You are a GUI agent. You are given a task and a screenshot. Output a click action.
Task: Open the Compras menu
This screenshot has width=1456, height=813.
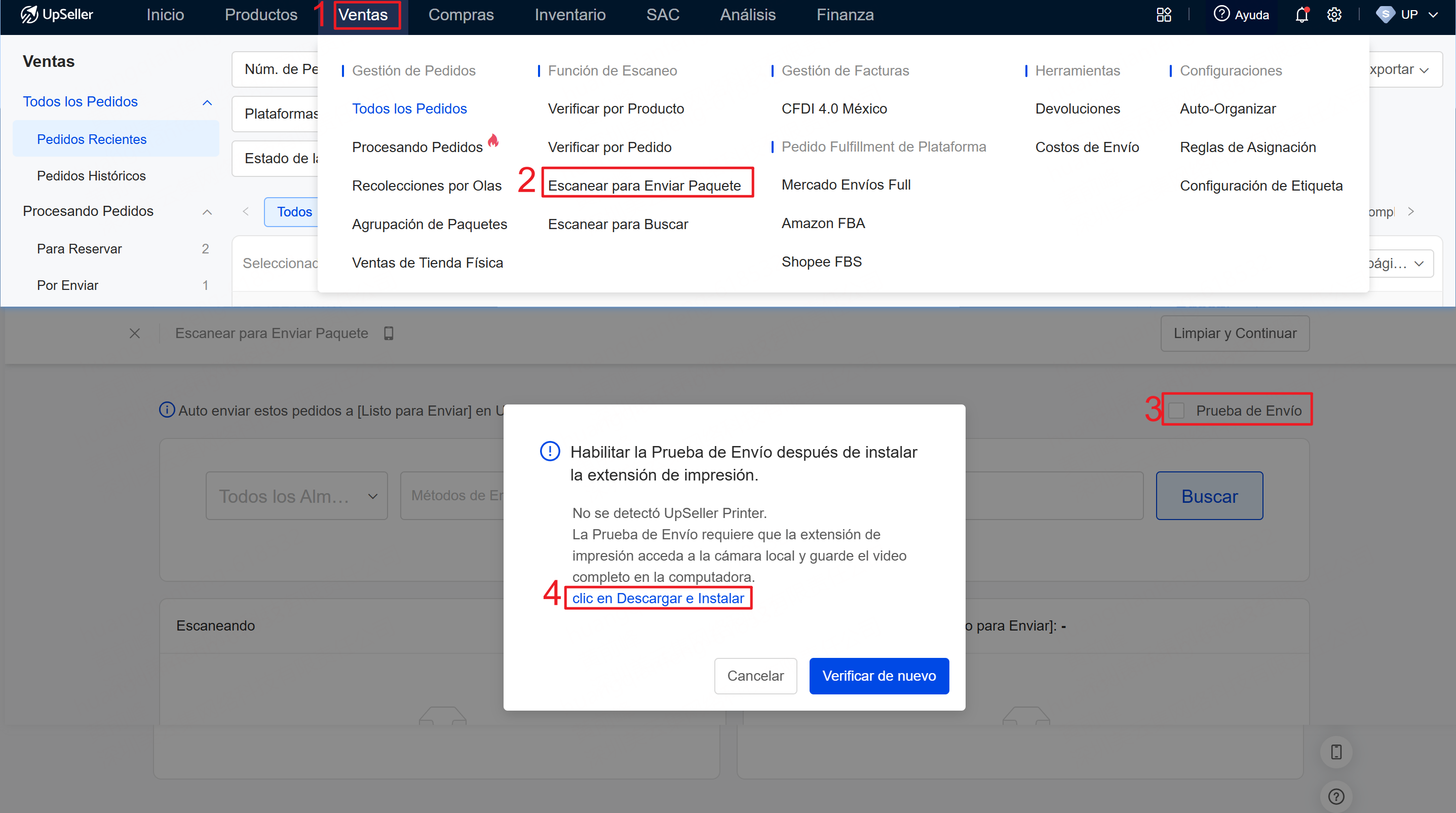(x=461, y=15)
